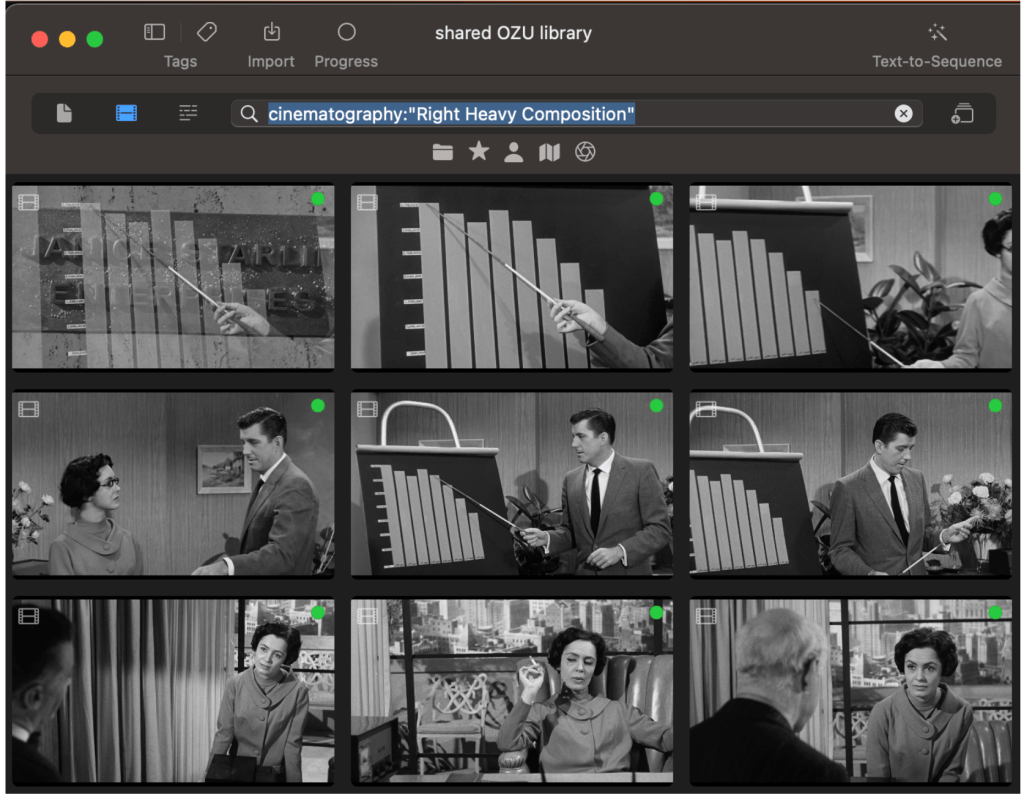The width and height of the screenshot is (1024, 795).
Task: Click the magnifying glass search icon
Action: [249, 114]
